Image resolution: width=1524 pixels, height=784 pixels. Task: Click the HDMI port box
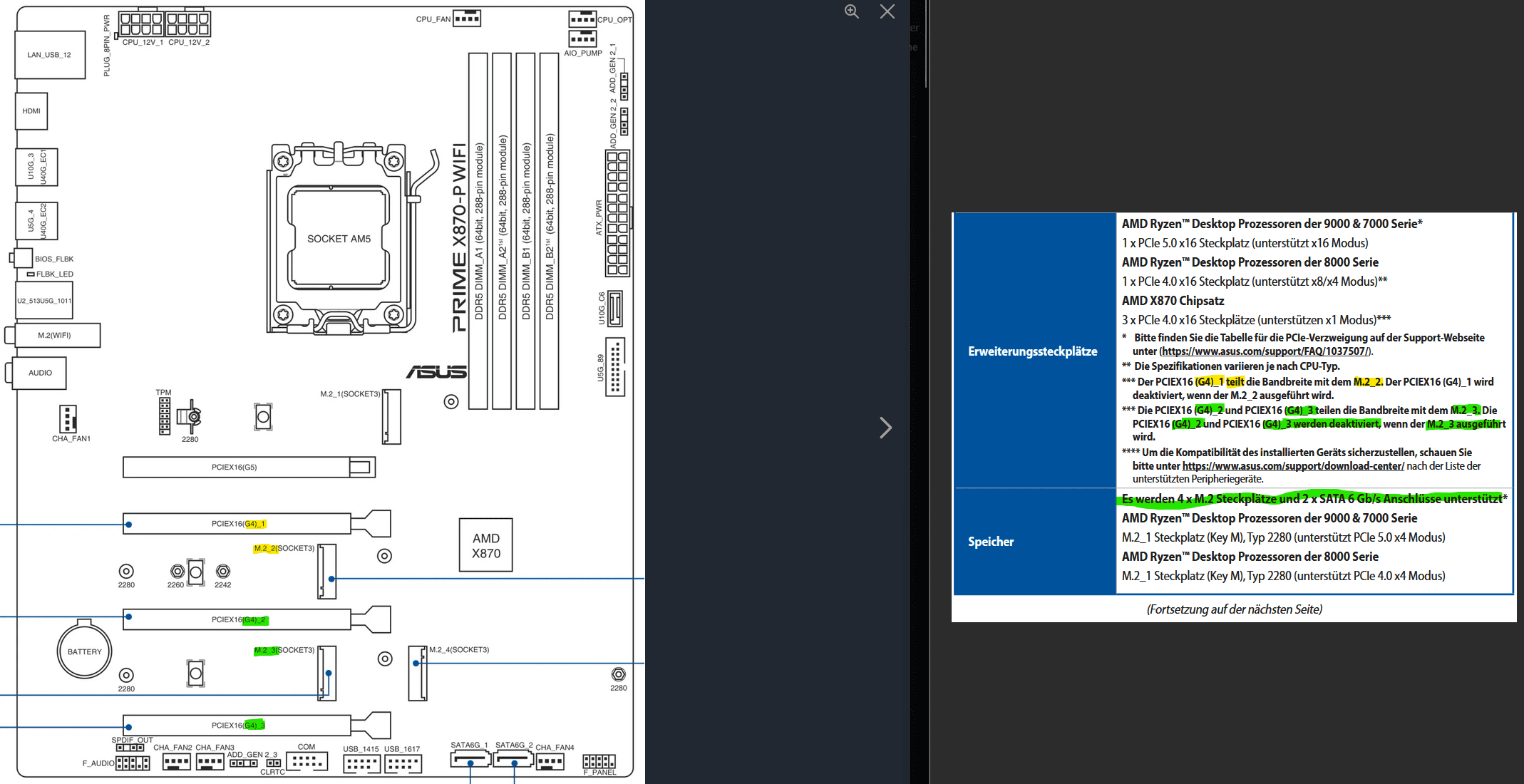31,111
